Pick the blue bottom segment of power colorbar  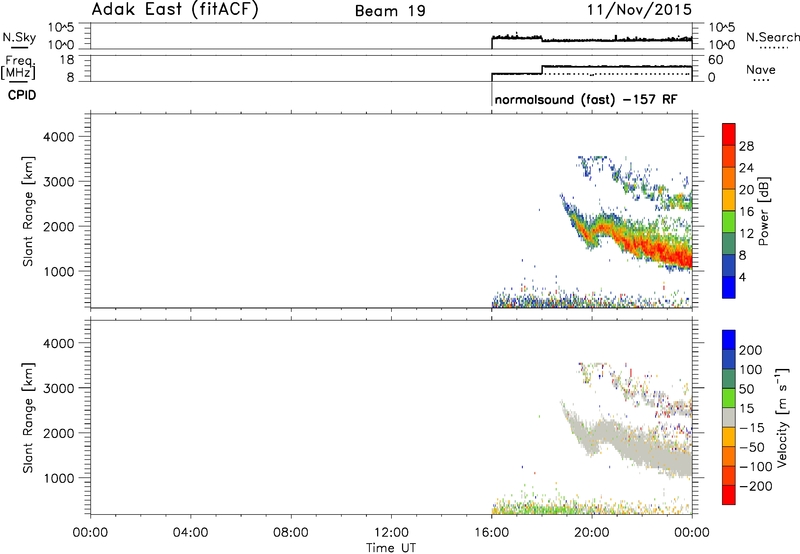pyautogui.click(x=729, y=287)
